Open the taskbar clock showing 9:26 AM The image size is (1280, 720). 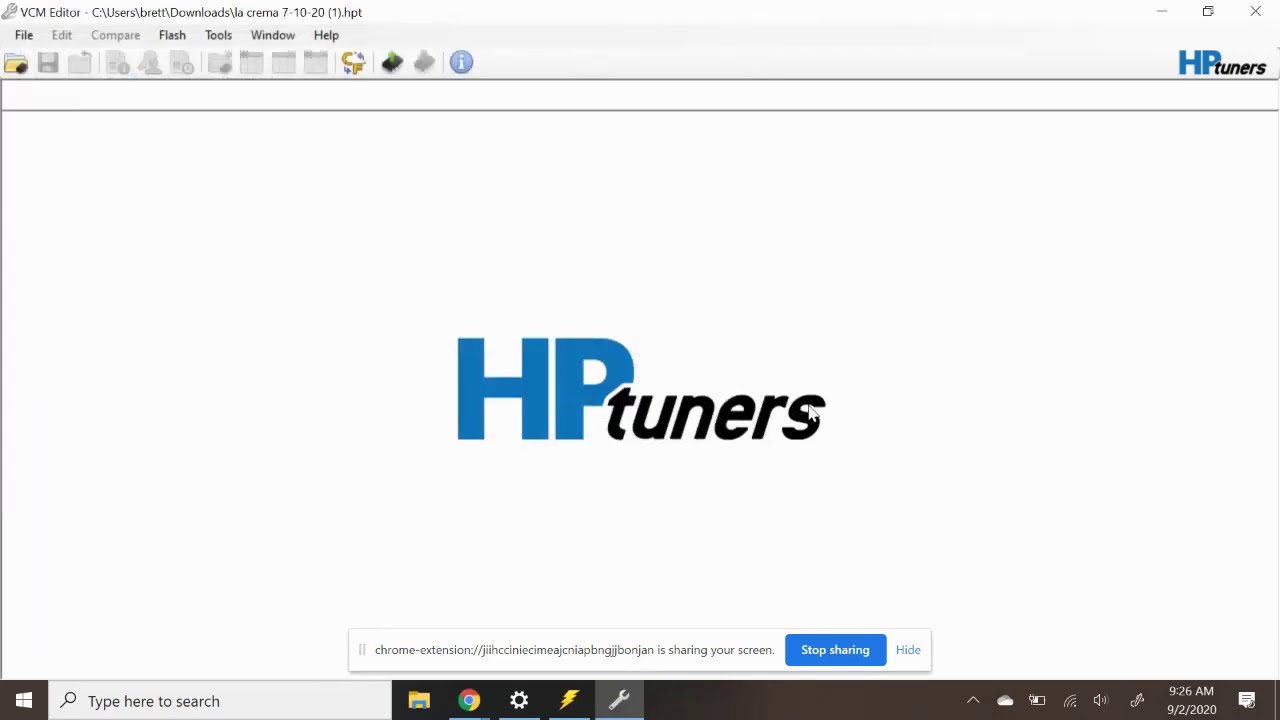1191,701
